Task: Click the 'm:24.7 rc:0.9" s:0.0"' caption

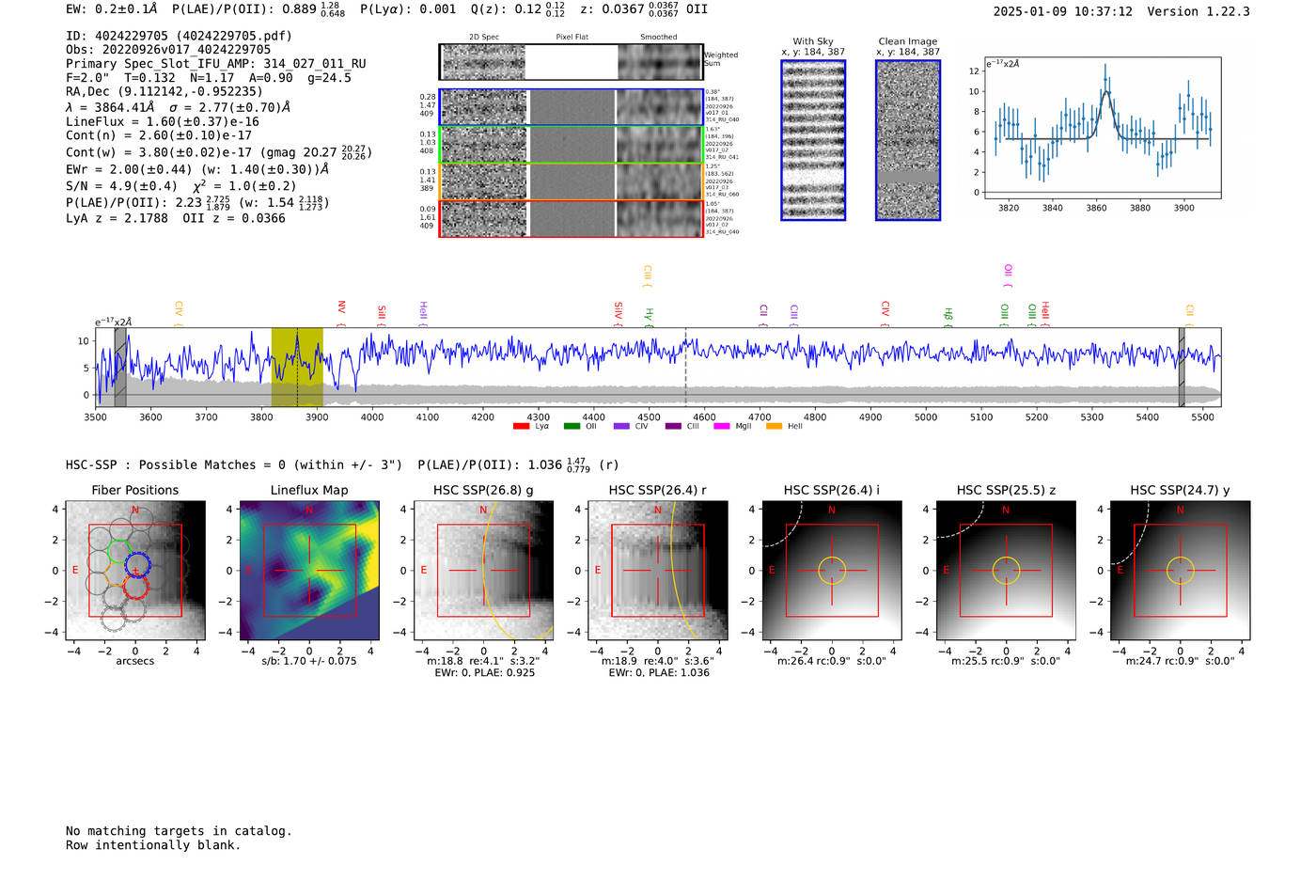Action: 1181,661
